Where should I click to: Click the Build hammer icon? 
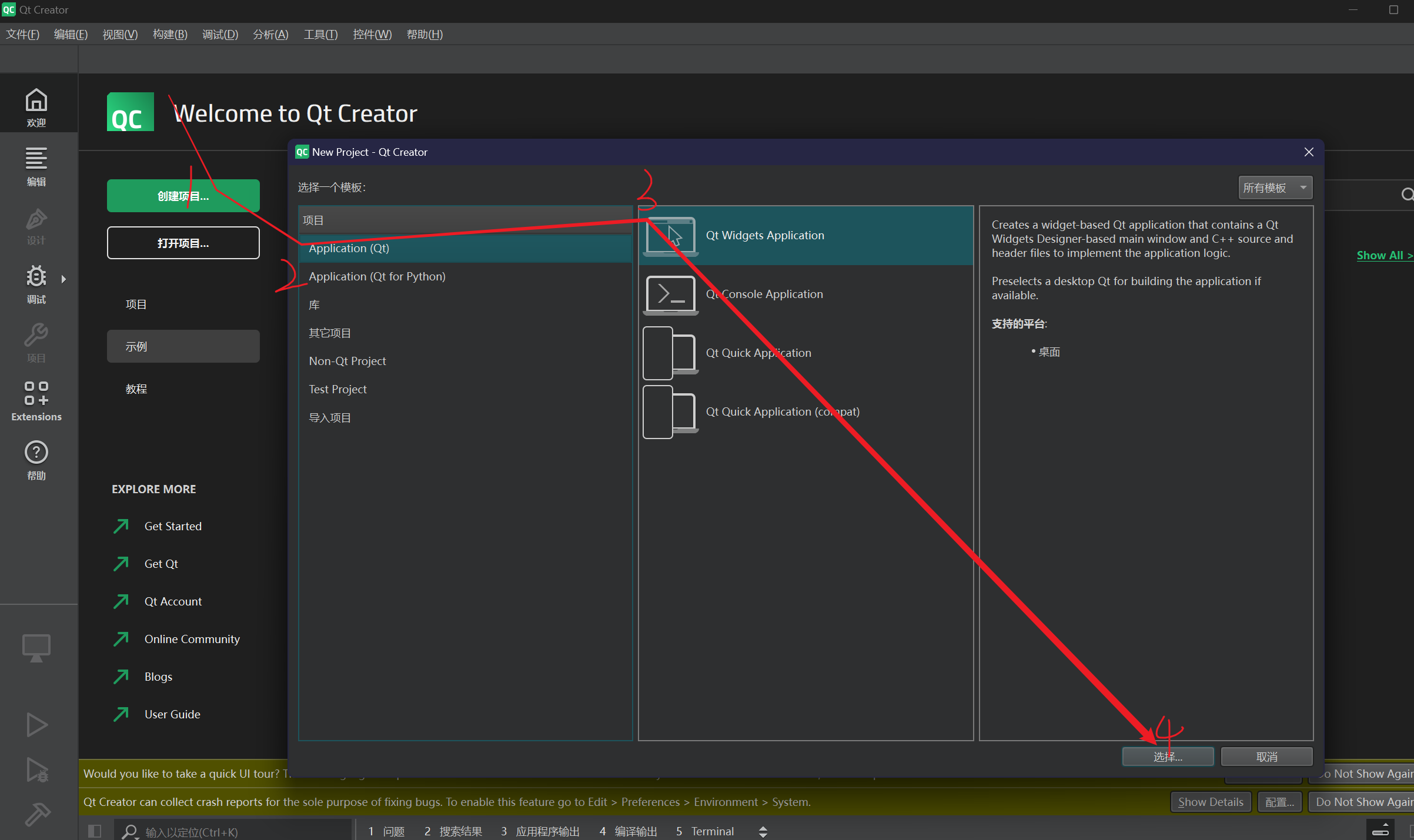[x=37, y=814]
